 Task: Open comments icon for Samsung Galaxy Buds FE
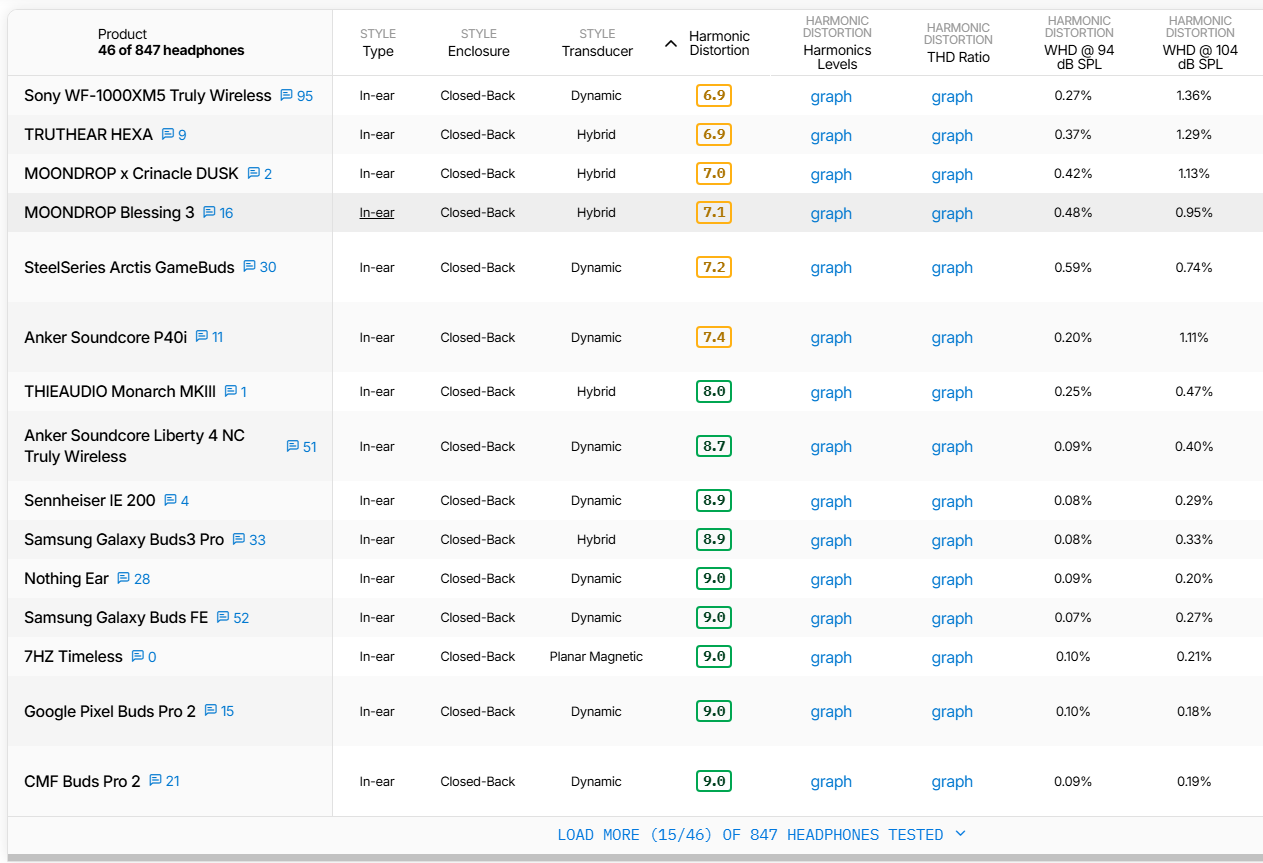click(x=223, y=618)
